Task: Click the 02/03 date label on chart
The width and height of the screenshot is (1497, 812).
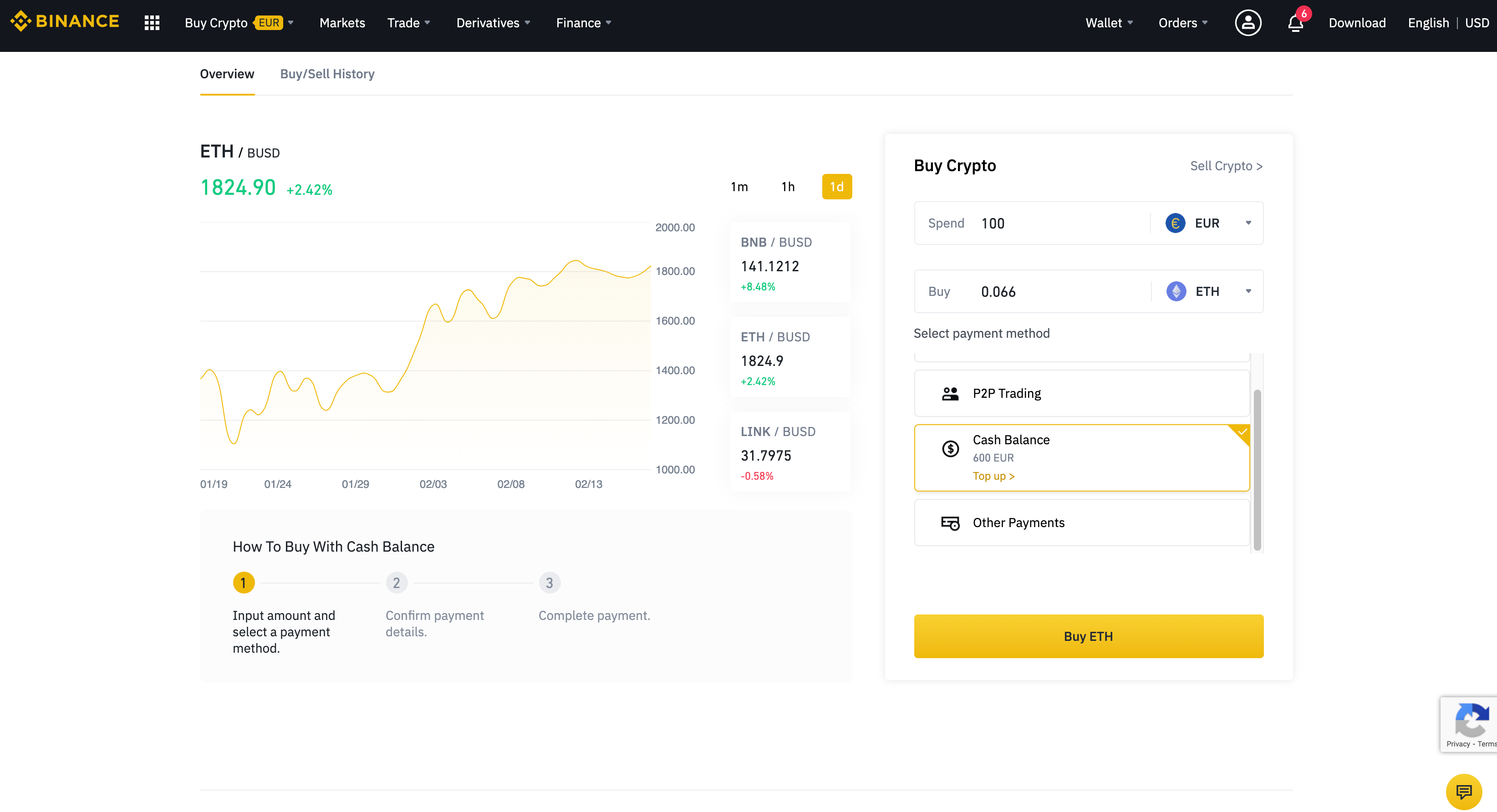Action: (x=433, y=484)
